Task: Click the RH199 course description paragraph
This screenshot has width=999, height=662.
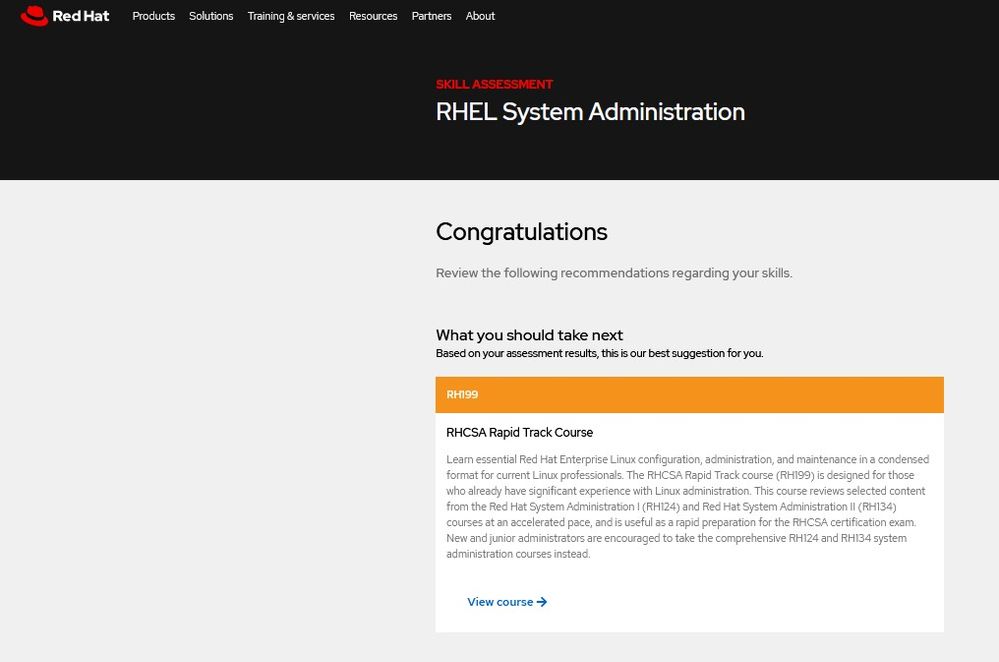Action: (688, 507)
